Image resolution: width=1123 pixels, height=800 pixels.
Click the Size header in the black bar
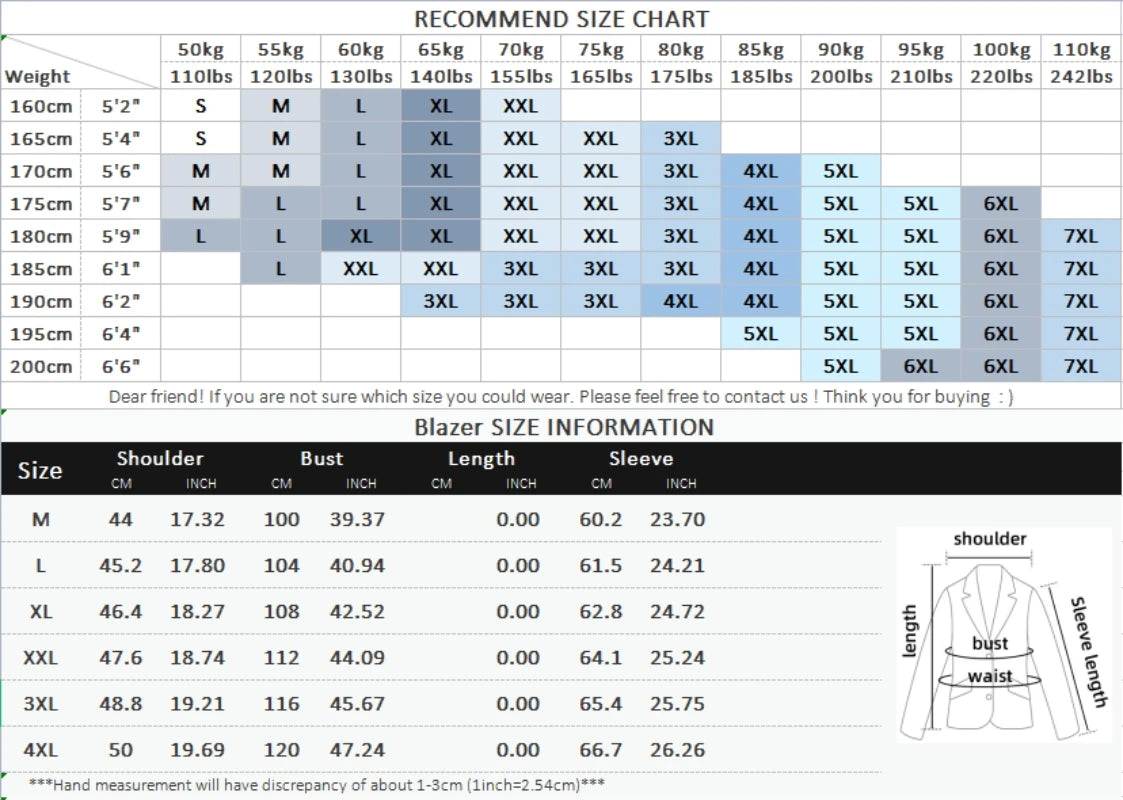(40, 470)
